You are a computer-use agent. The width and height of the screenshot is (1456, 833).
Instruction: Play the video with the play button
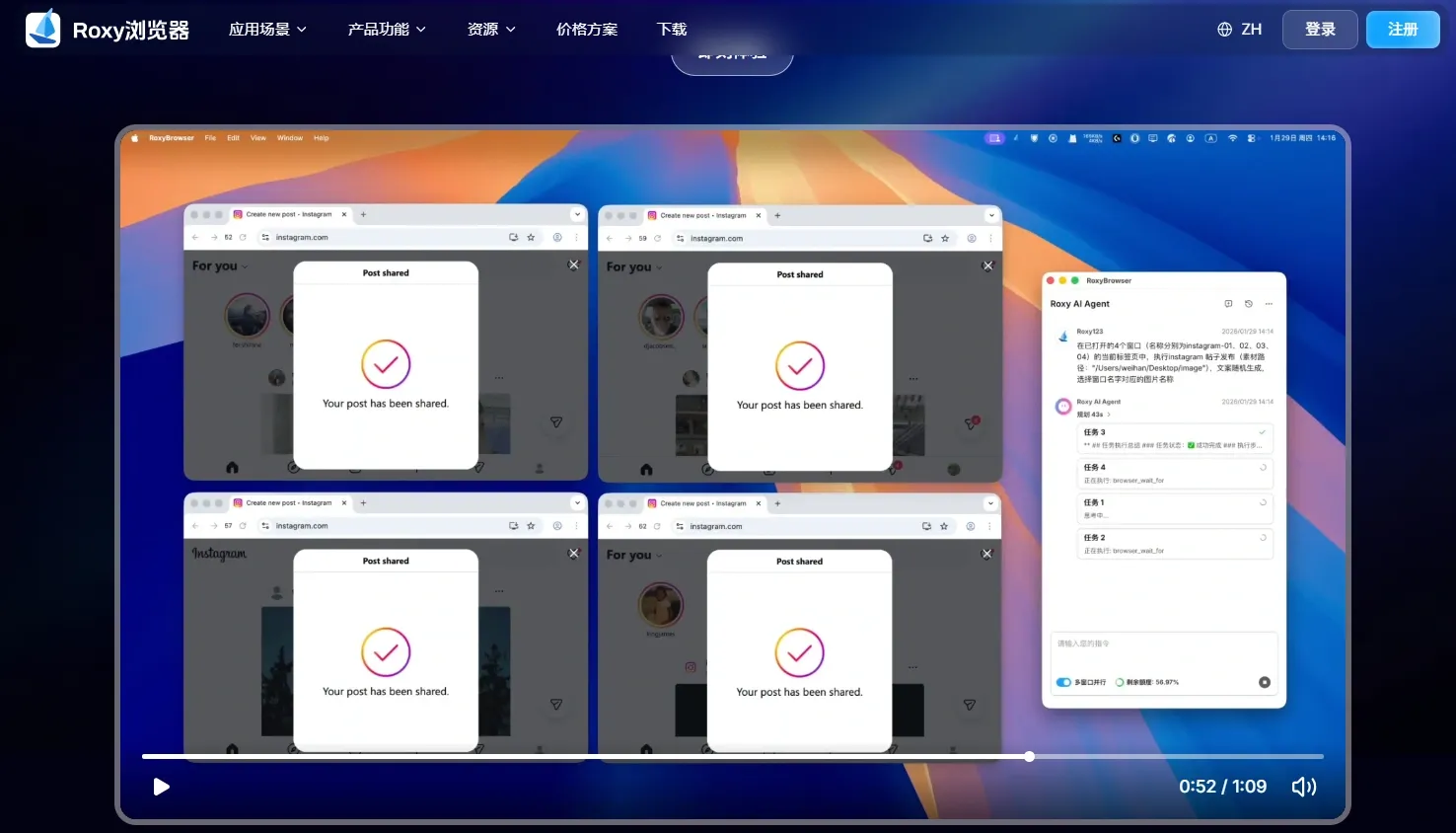tap(162, 787)
